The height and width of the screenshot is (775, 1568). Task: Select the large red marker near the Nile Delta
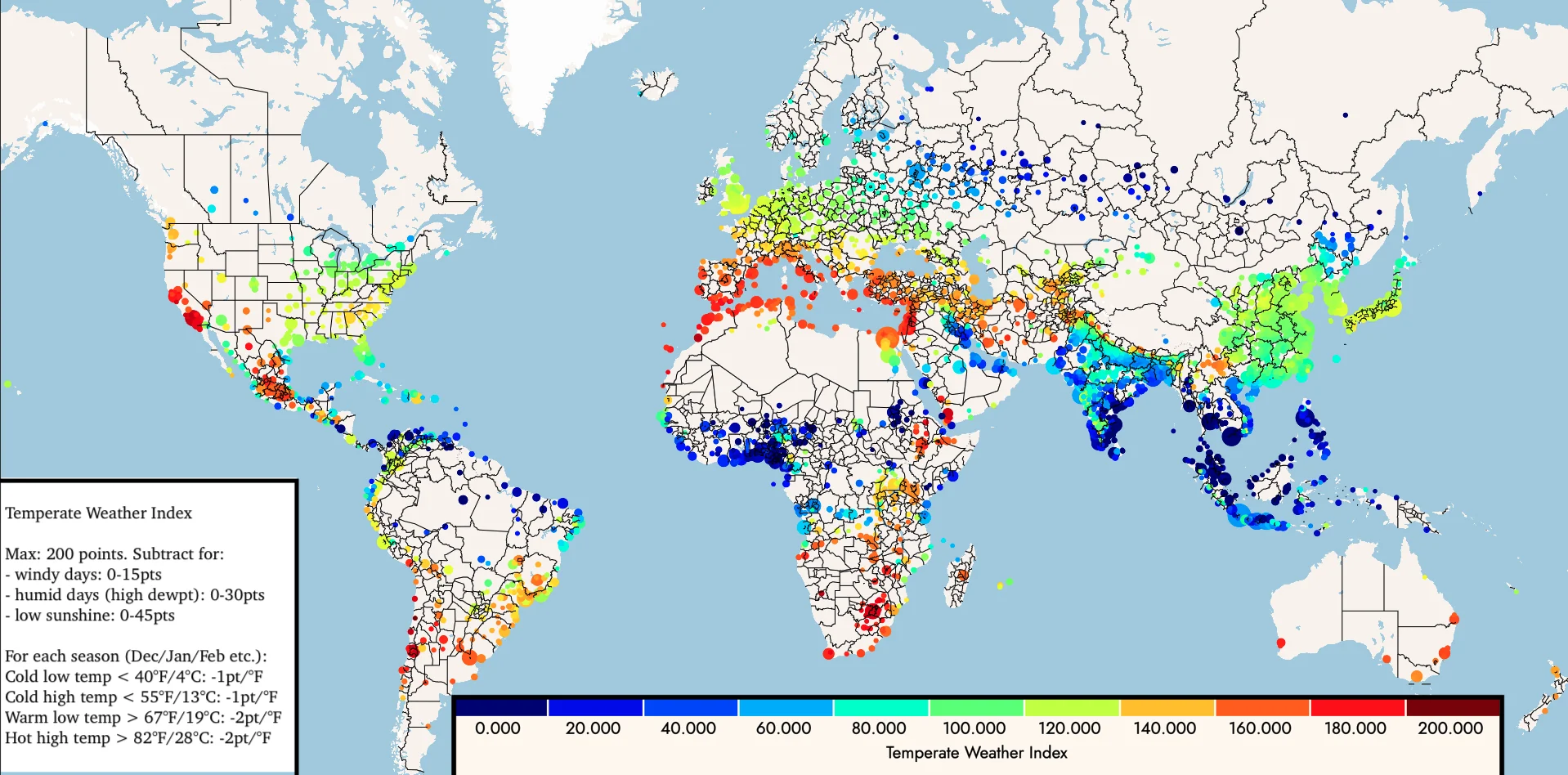(x=888, y=336)
